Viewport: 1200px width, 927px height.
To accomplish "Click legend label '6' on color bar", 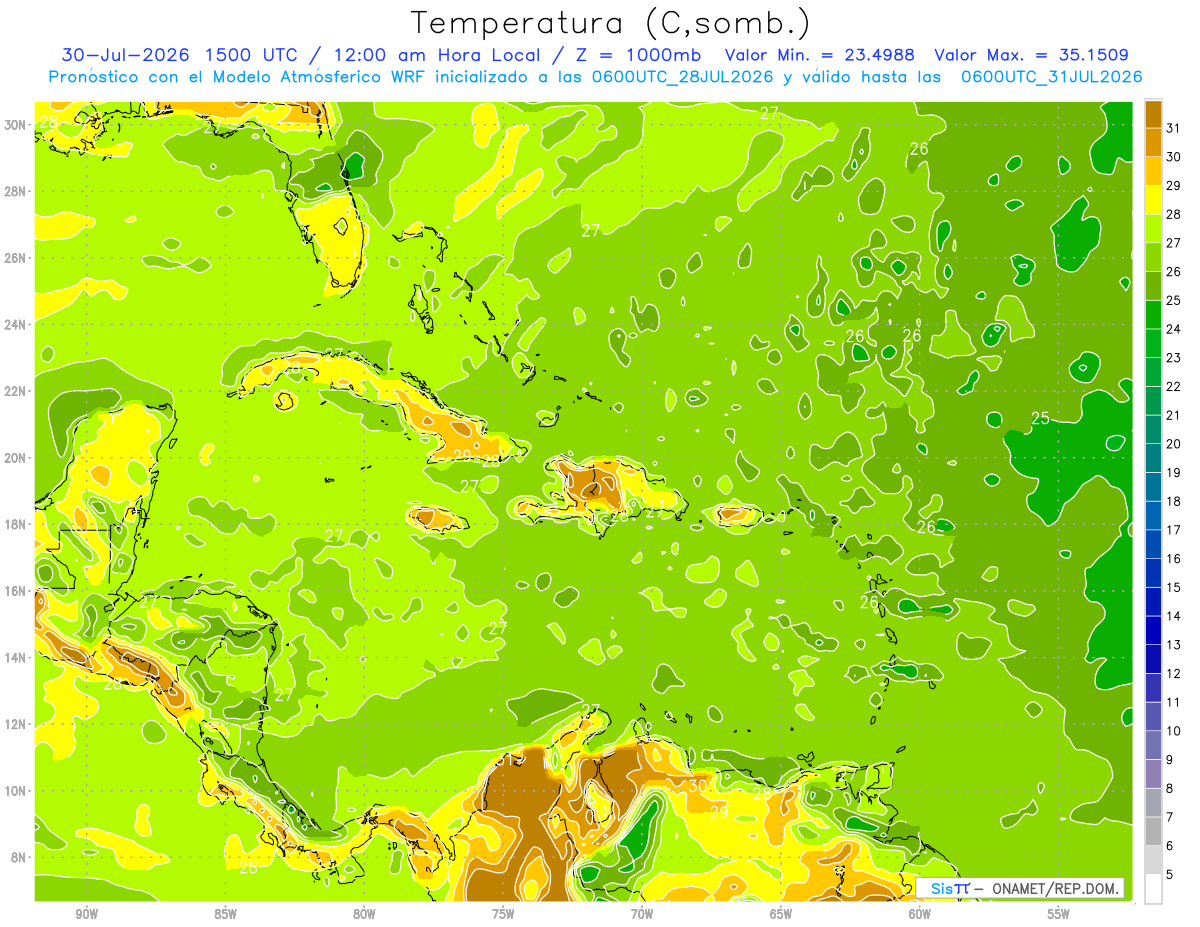I will tap(1170, 845).
